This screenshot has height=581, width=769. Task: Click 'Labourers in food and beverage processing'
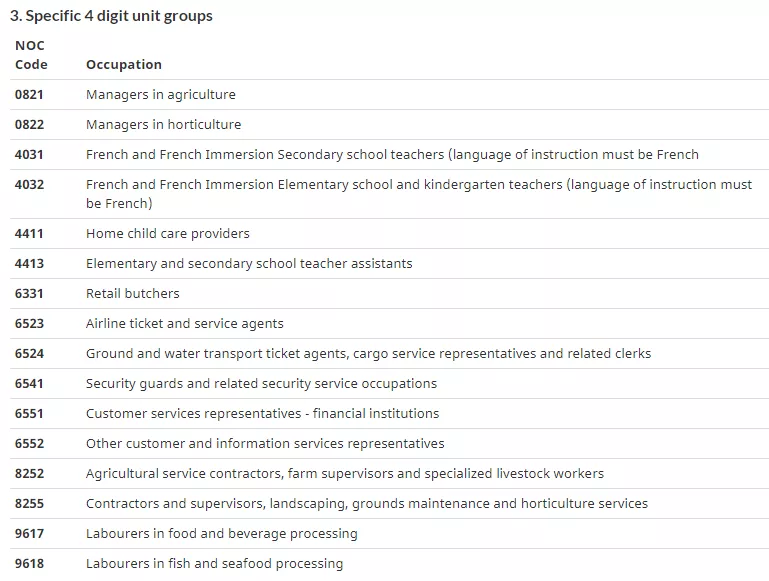click(221, 533)
